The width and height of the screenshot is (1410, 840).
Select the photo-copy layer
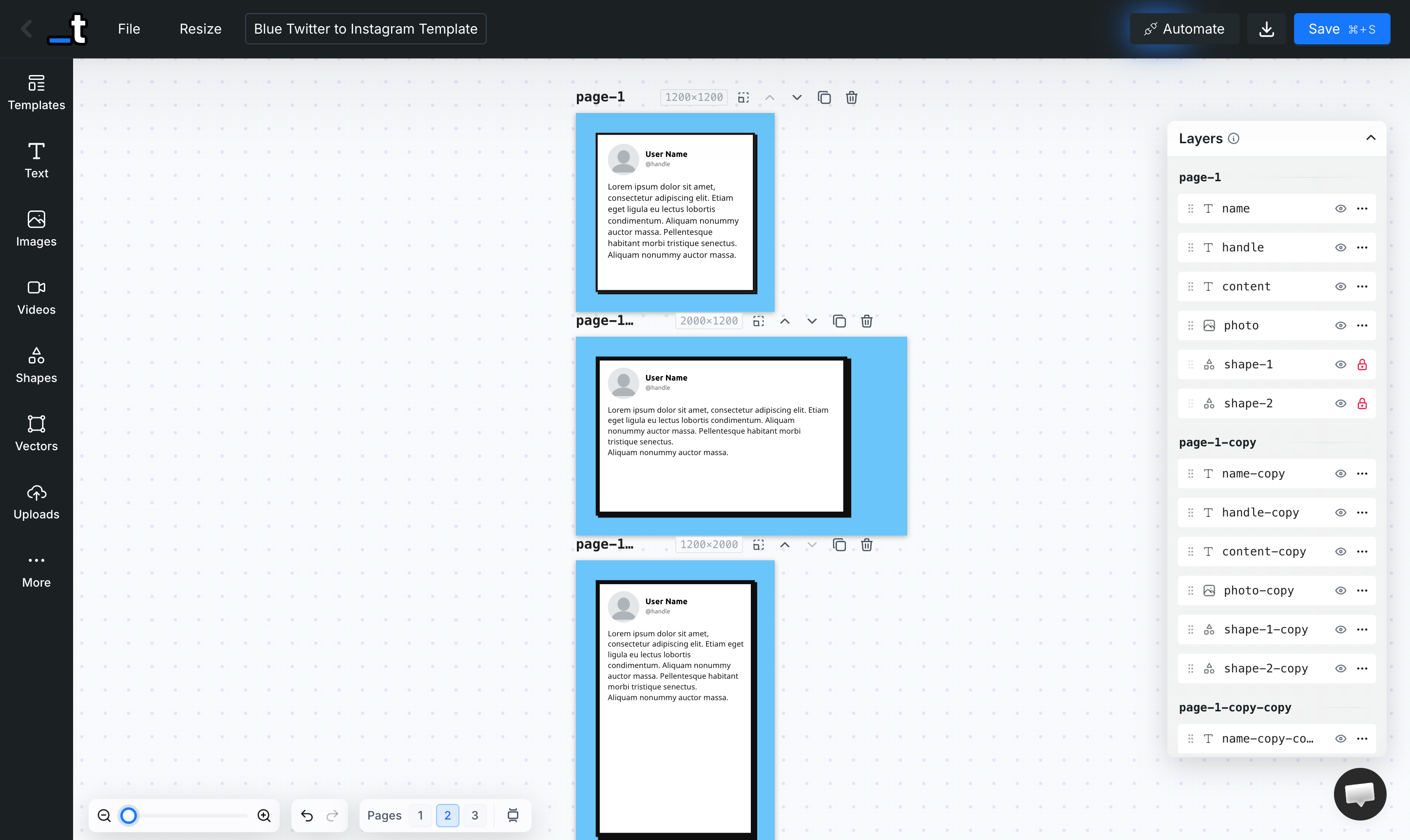1277,591
